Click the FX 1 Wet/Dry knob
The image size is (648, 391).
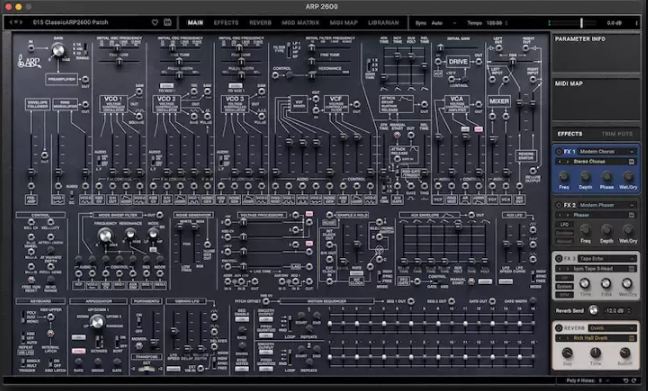628,177
